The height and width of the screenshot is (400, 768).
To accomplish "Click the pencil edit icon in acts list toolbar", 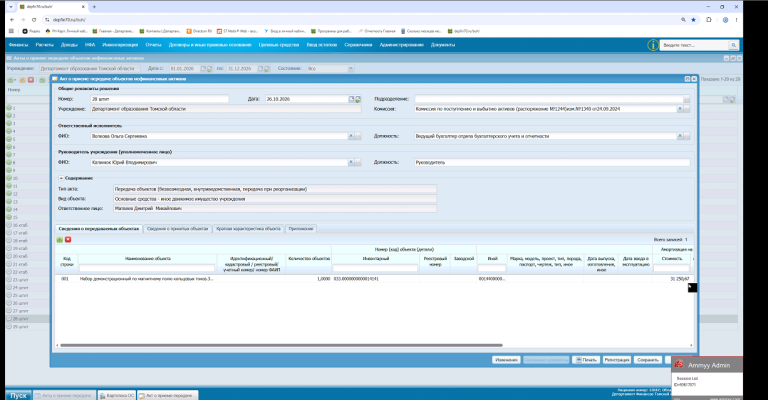I will pos(23,80).
